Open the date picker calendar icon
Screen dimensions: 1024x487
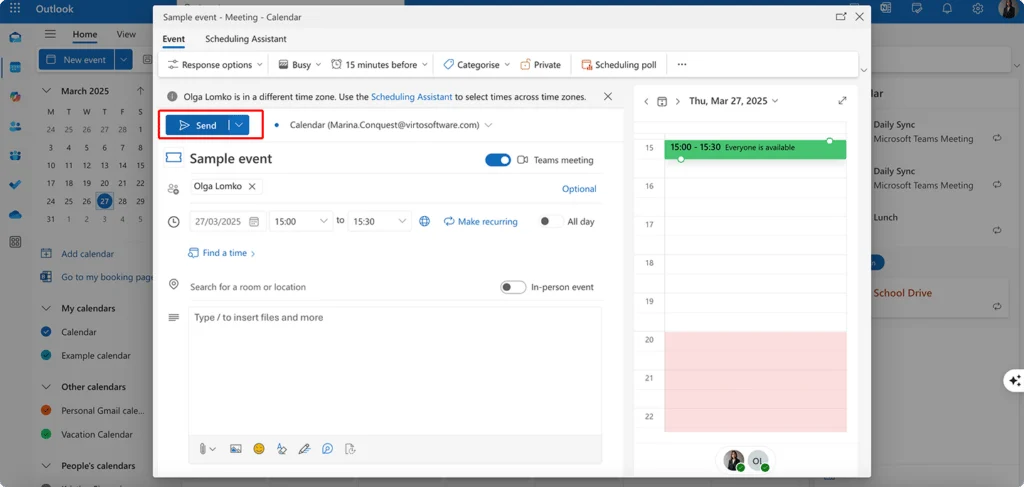point(254,221)
